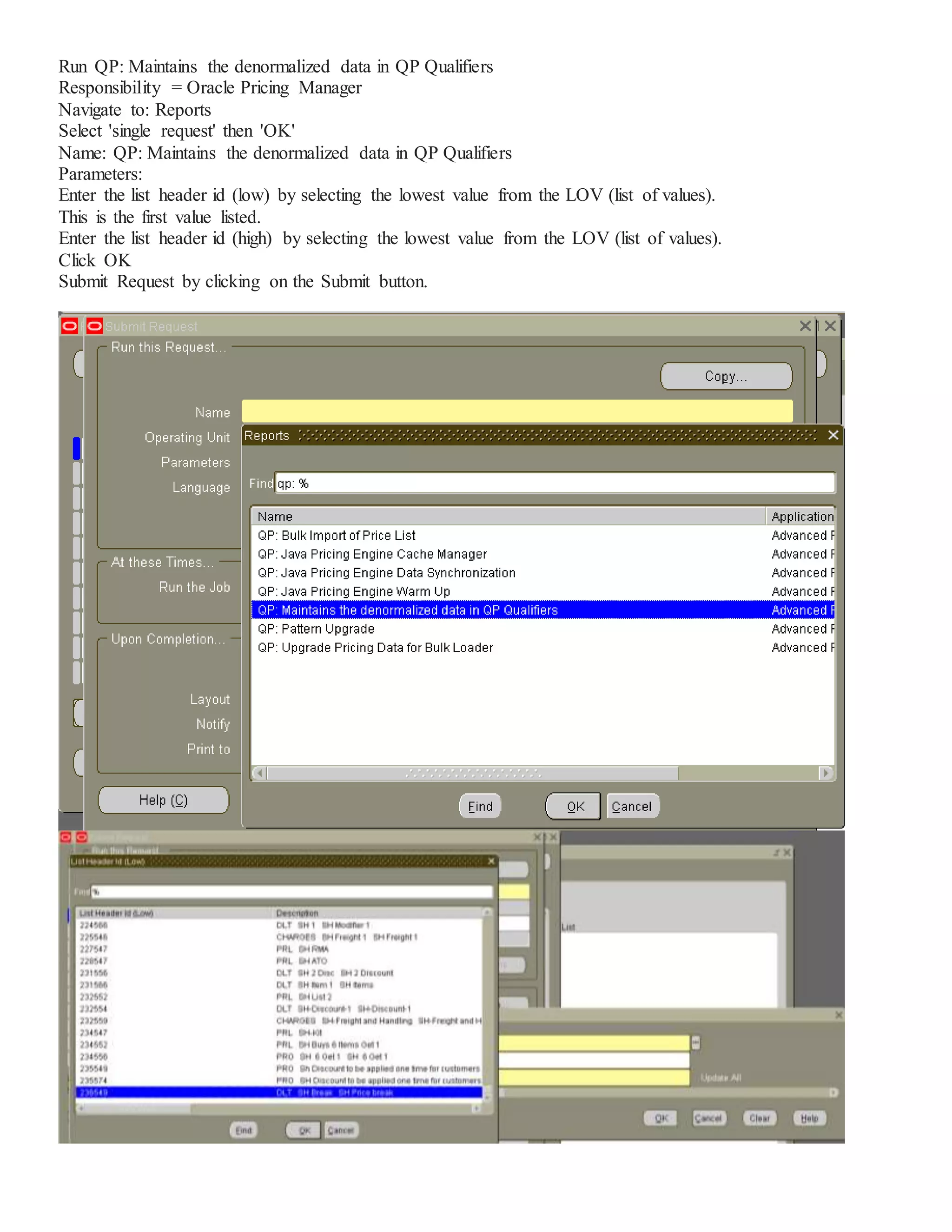Select list header id 227547 PRL SH RMA
Screen dimensions: 952x1232
pyautogui.click(x=279, y=949)
